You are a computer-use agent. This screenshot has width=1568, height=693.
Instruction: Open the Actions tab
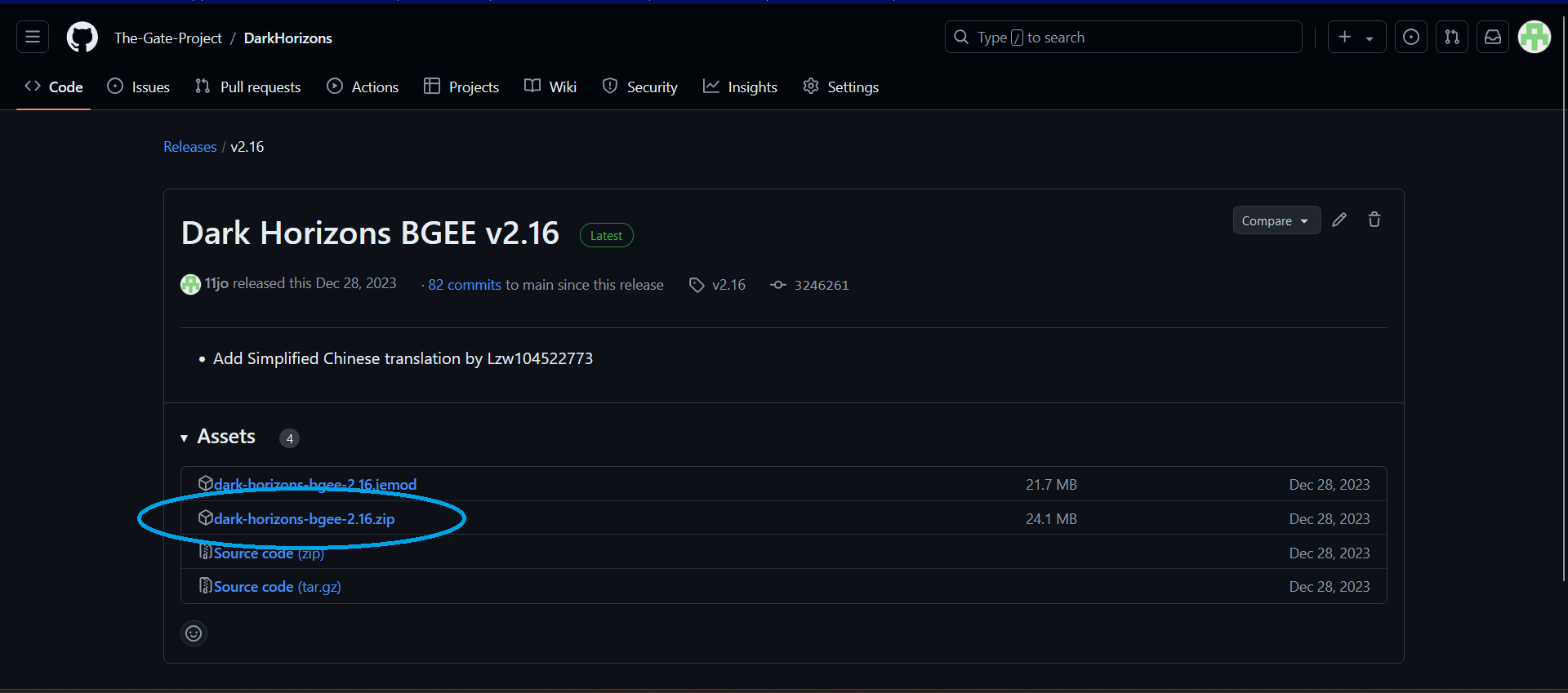coord(363,87)
